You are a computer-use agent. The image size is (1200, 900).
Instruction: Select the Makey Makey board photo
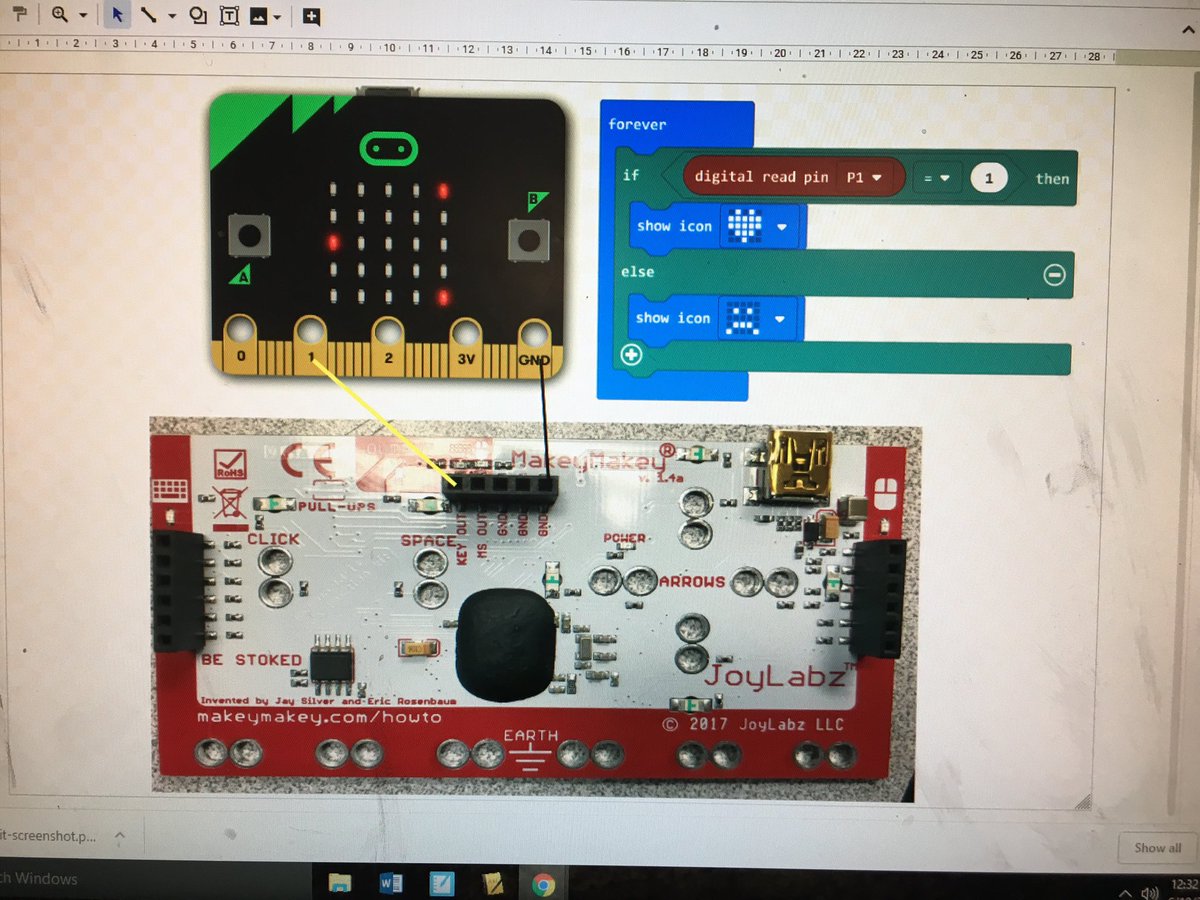pyautogui.click(x=535, y=612)
